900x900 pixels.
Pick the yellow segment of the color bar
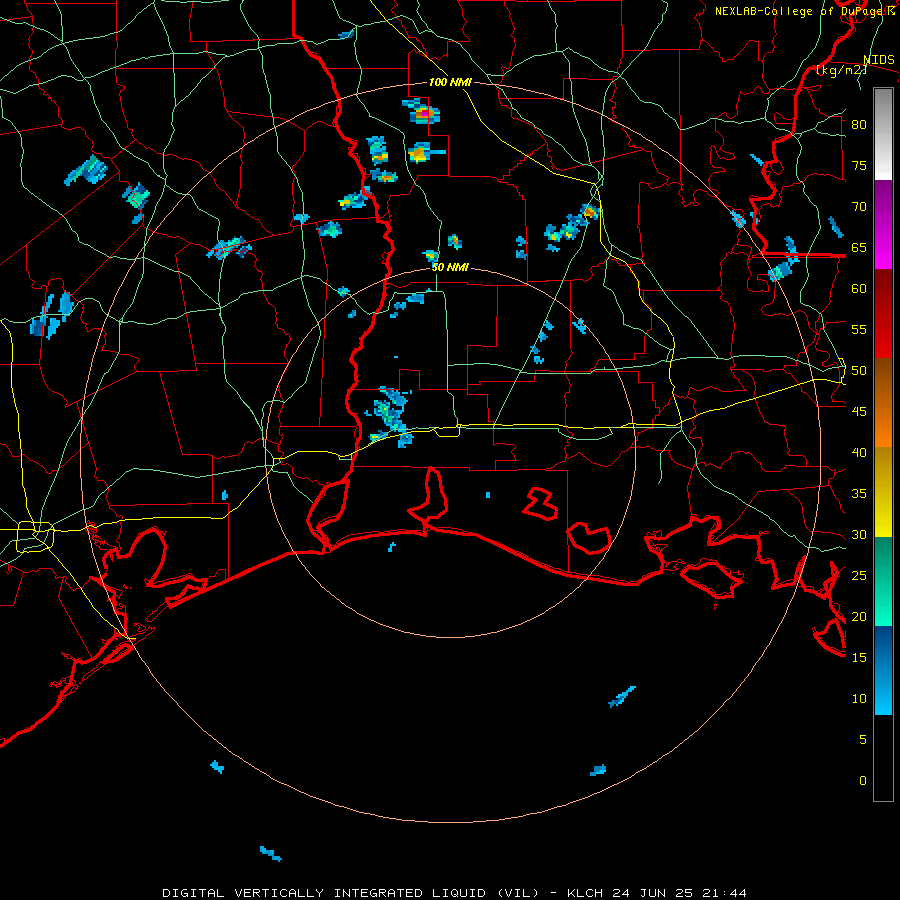[x=883, y=492]
